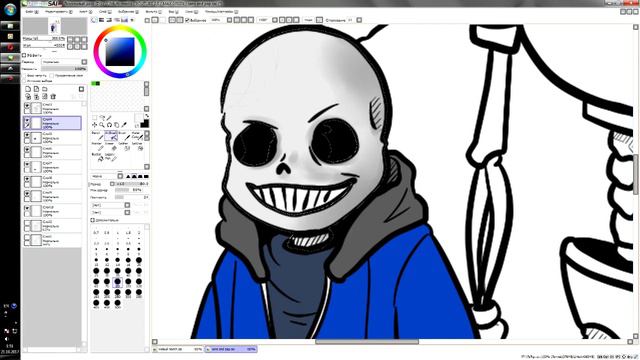Viewport: 640px width, 360px height.
Task: Open second brush texture dropdown
Action: [127, 212]
